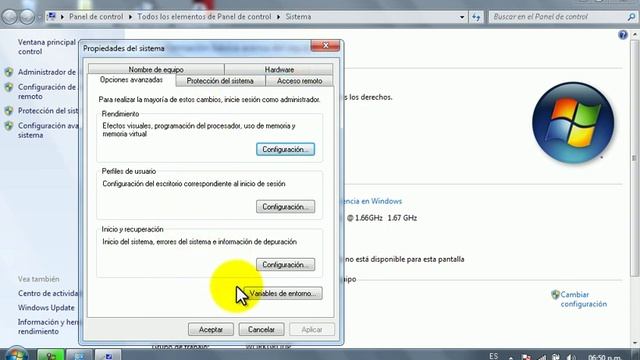Viewport: 640px width, 360px height.
Task: Close Propiedades del sistema dialog
Action: click(x=325, y=46)
